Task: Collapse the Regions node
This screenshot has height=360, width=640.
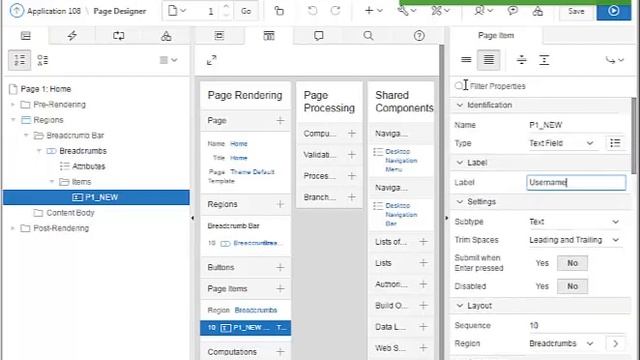Action: [x=13, y=120]
